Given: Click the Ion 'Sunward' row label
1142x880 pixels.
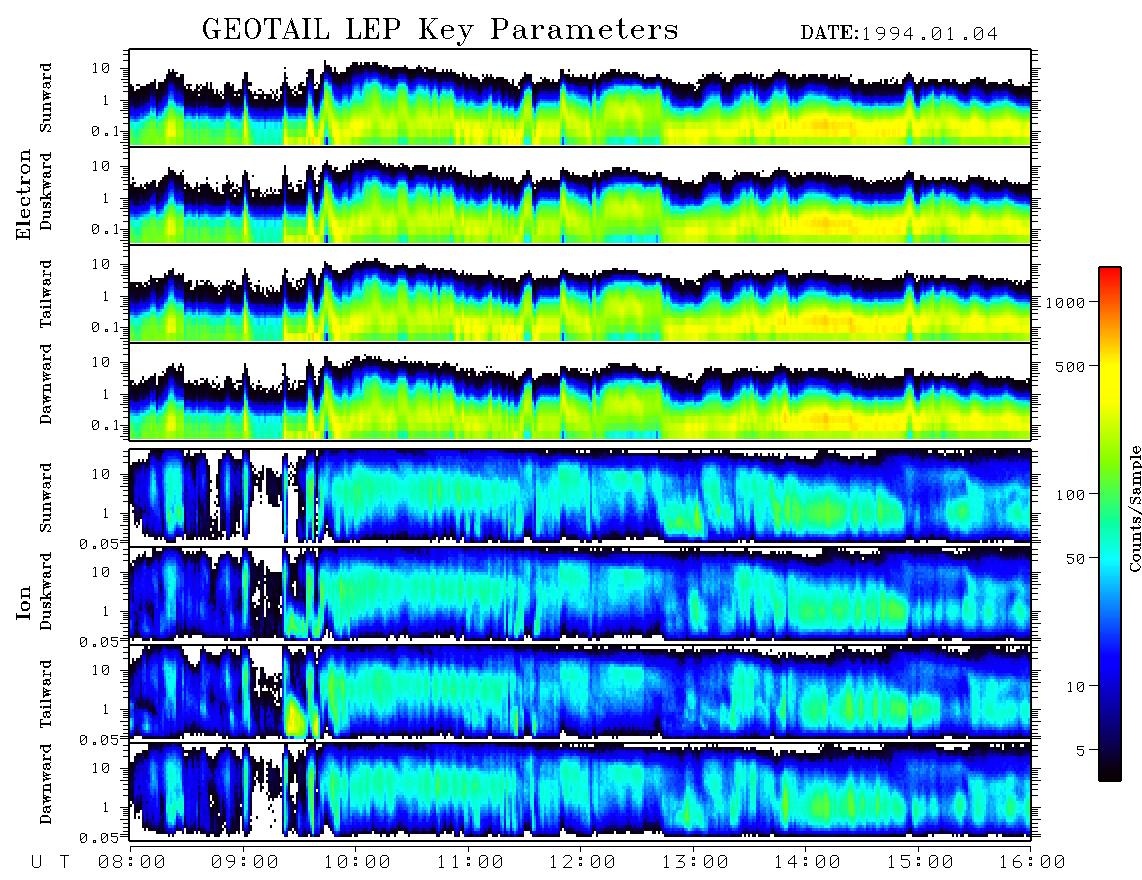Looking at the screenshot, I should tap(46, 497).
